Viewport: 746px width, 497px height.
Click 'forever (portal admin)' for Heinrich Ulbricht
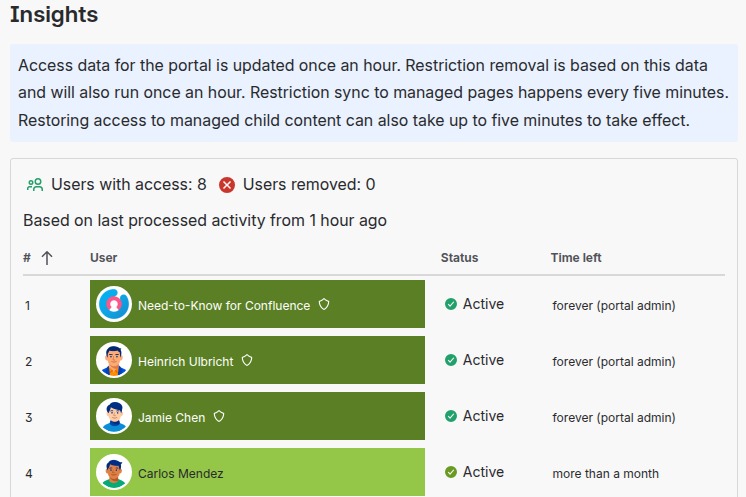pyautogui.click(x=614, y=361)
